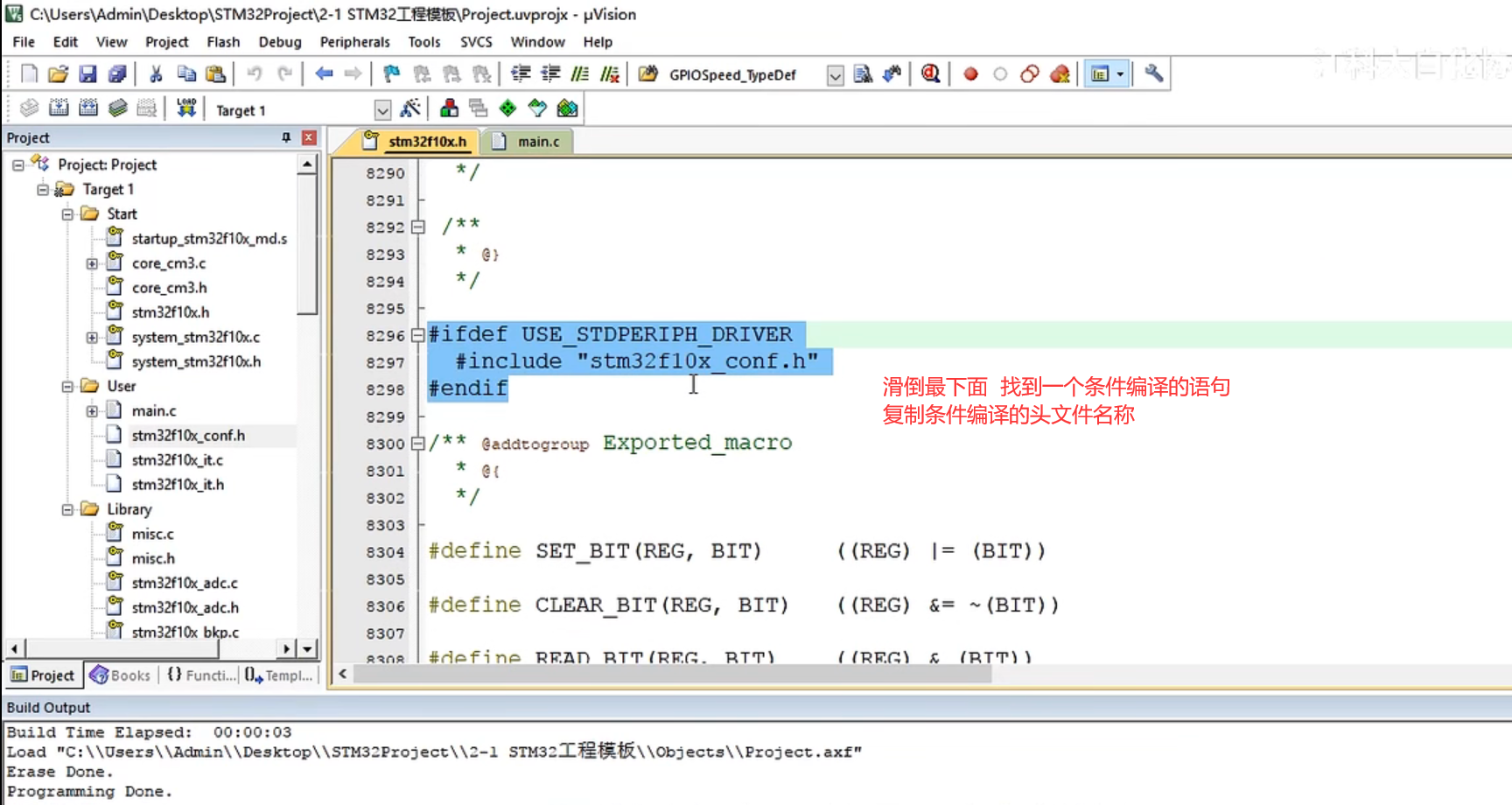
Task: Expand the core_cm3.c tree item
Action: click(93, 262)
